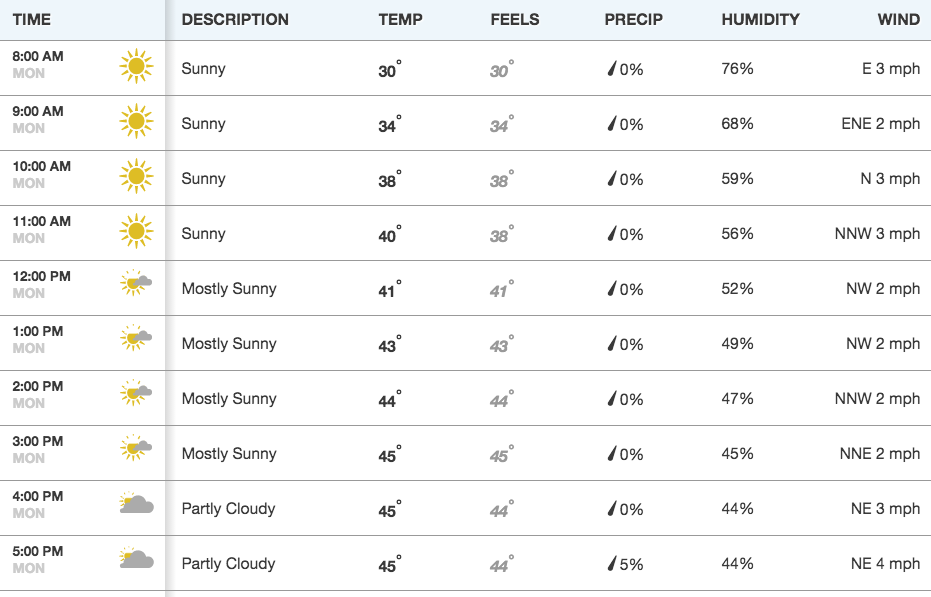931x597 pixels.
Task: Click the sun icon beside 11:00 AM
Action: click(x=136, y=231)
